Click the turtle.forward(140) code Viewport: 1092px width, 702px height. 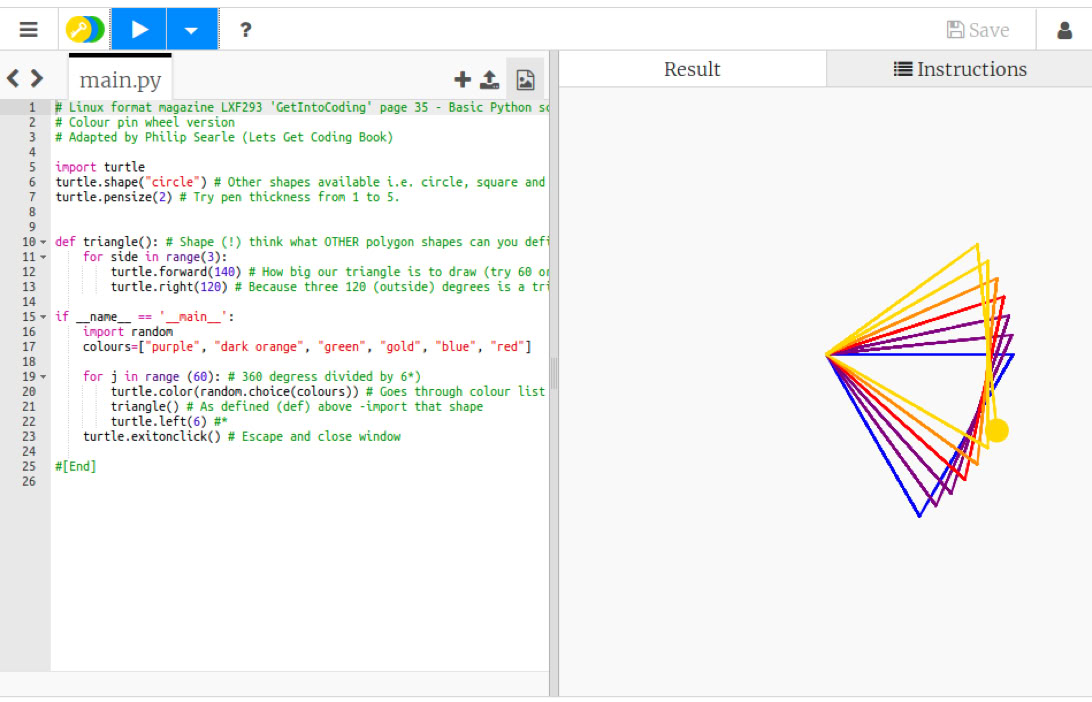(176, 272)
